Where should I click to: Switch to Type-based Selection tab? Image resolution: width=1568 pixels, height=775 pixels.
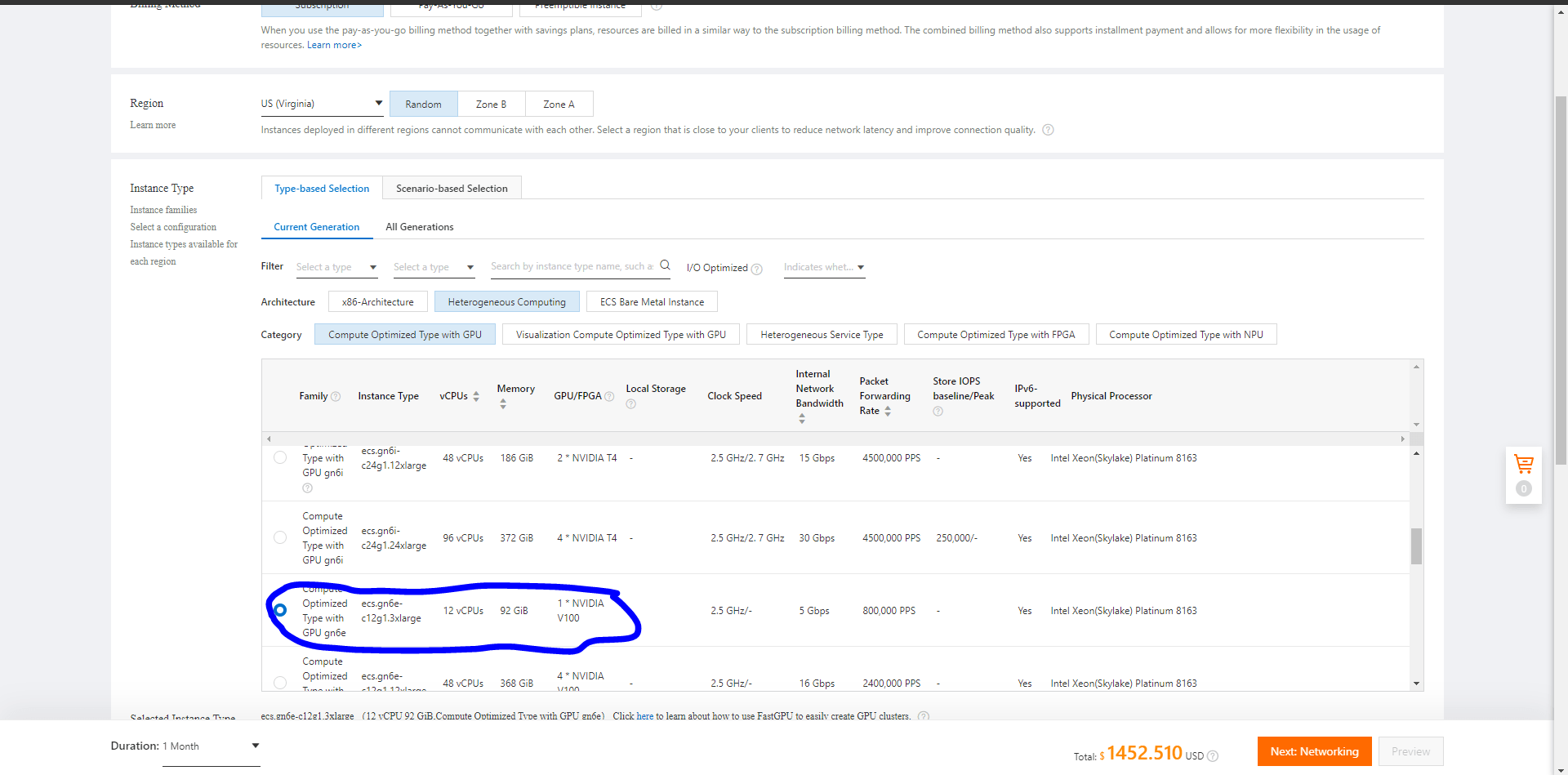pyautogui.click(x=322, y=189)
